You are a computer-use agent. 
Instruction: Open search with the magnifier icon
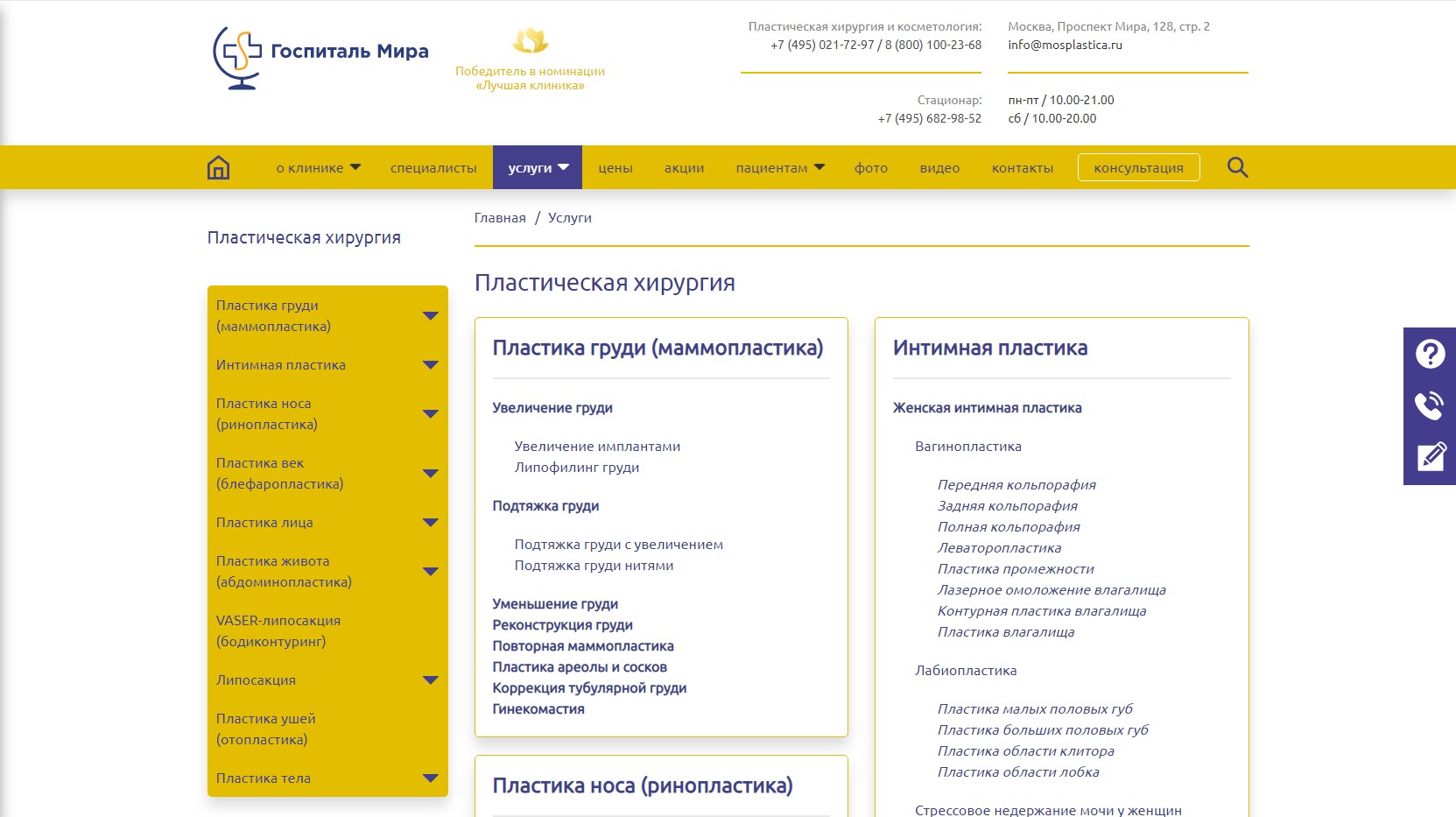[x=1237, y=167]
